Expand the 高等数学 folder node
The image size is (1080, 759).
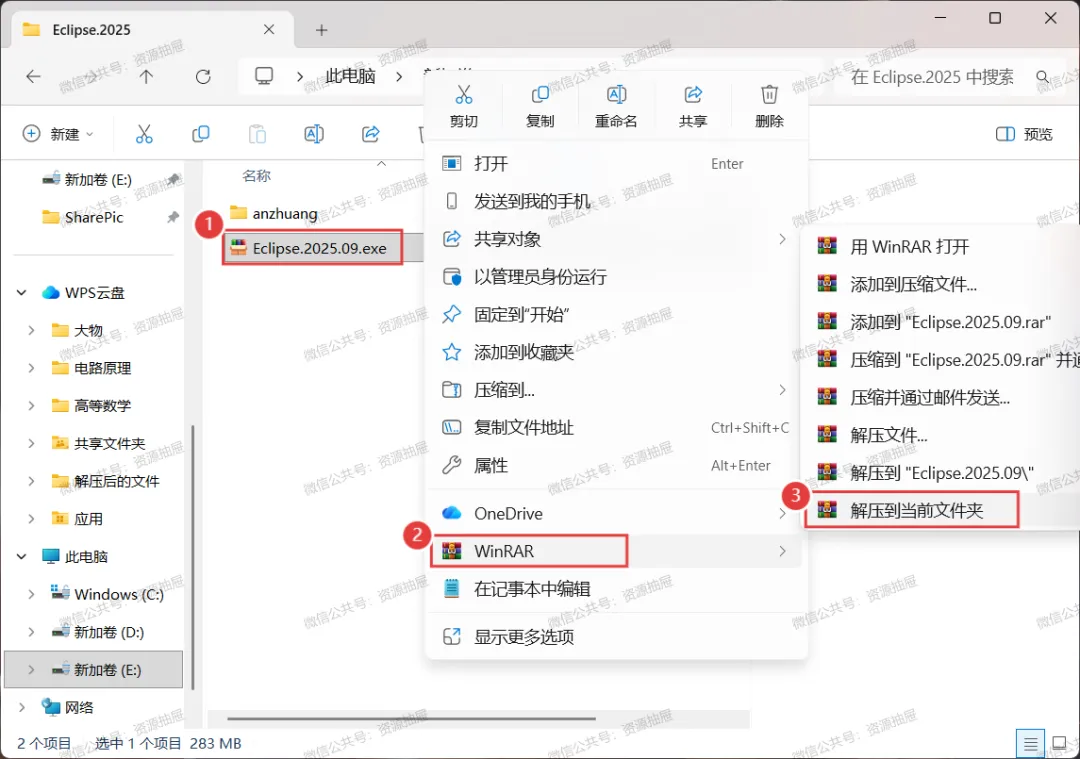tap(31, 406)
